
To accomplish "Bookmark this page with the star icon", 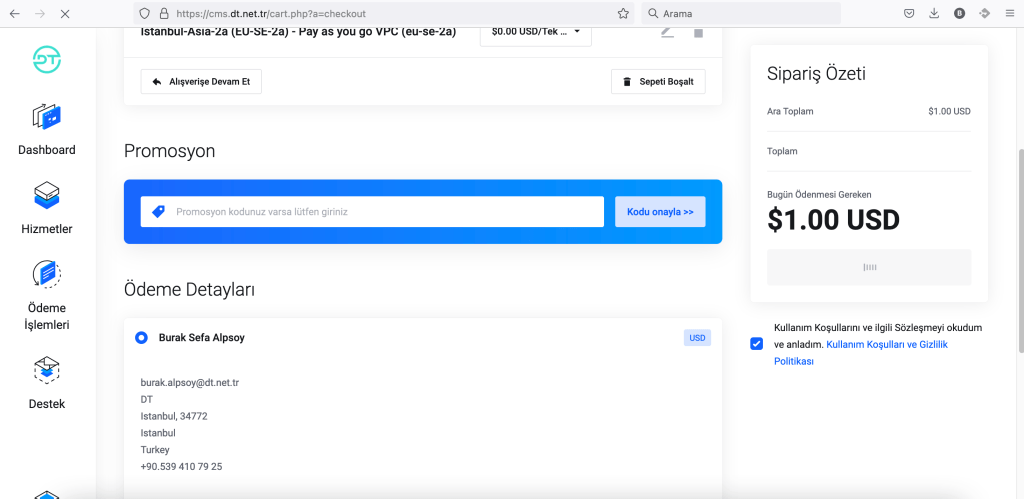I will 623,14.
